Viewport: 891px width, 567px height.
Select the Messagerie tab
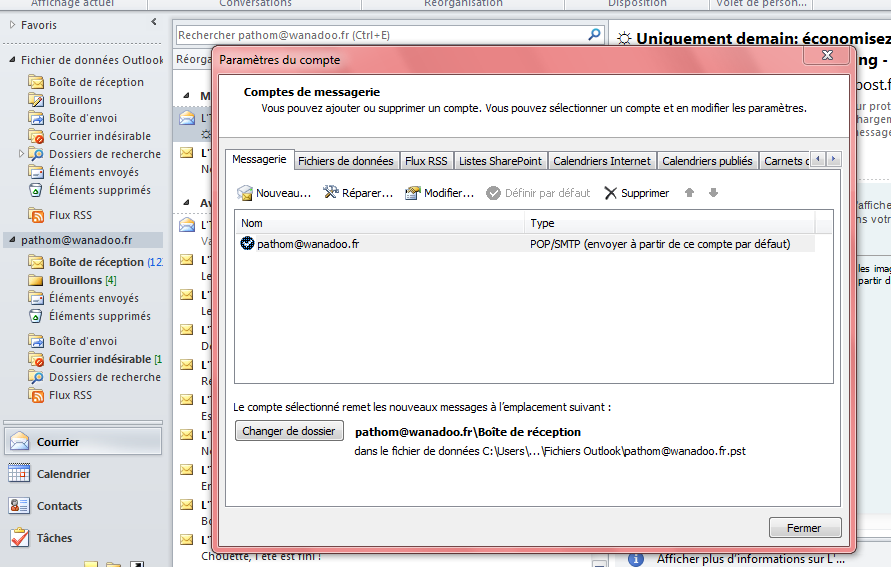(259, 160)
